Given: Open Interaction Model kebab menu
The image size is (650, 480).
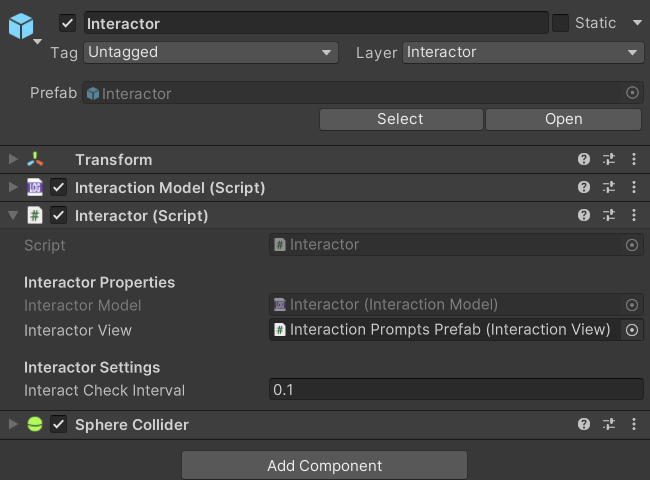Looking at the screenshot, I should coord(633,187).
